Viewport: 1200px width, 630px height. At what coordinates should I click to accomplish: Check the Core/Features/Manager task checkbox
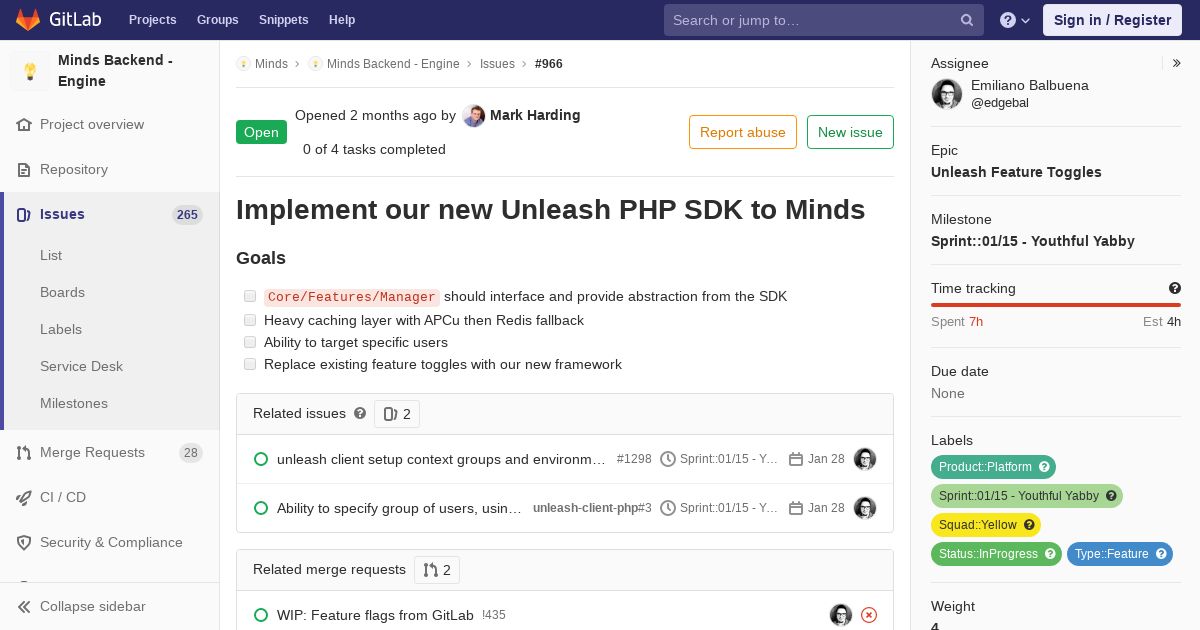coord(250,296)
